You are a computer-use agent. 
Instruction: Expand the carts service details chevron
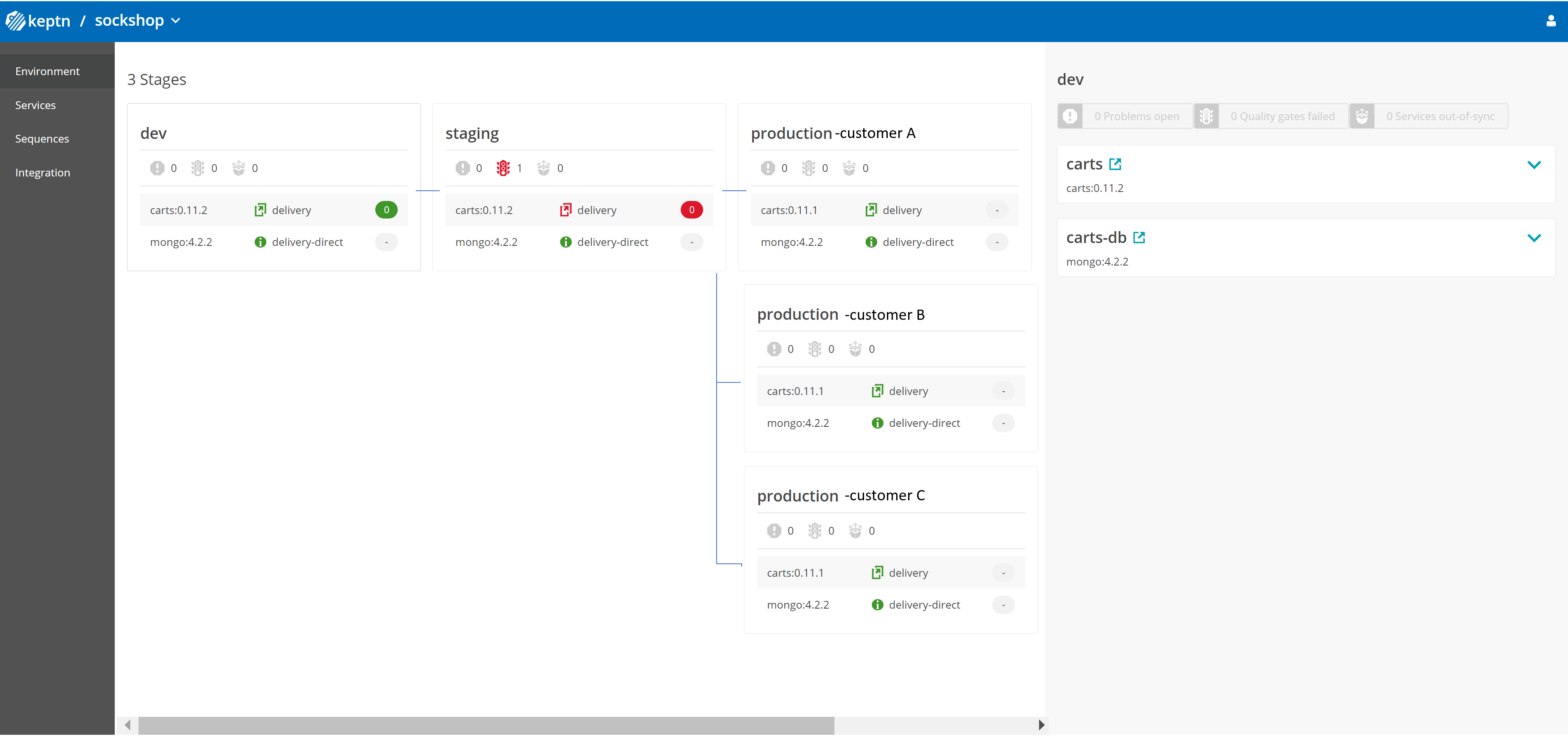click(x=1535, y=164)
